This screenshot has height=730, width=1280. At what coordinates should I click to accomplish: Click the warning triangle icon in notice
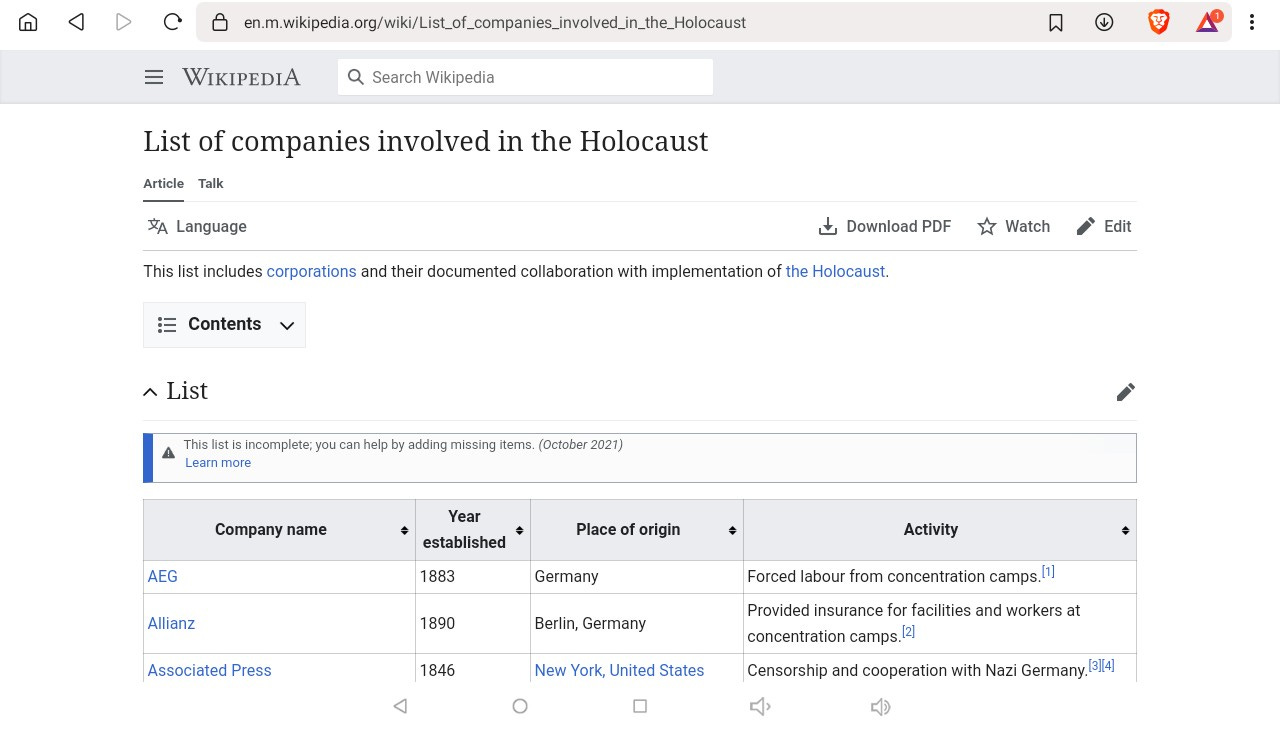168,453
